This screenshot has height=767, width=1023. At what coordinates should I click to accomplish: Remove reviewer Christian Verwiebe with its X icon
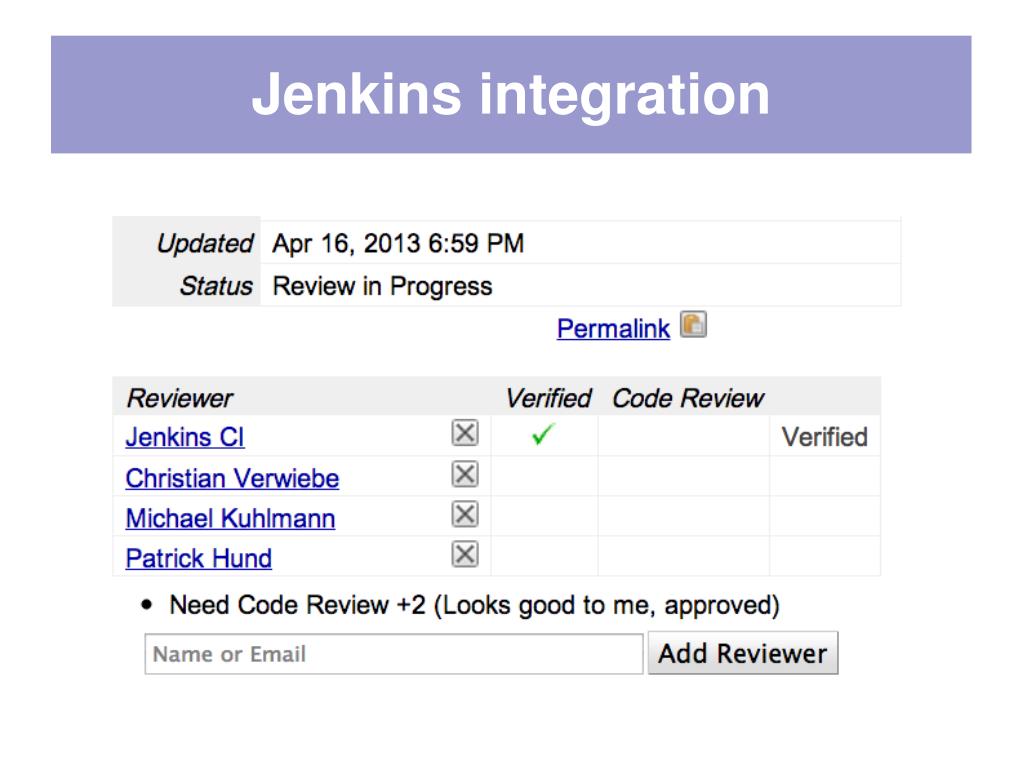[465, 474]
